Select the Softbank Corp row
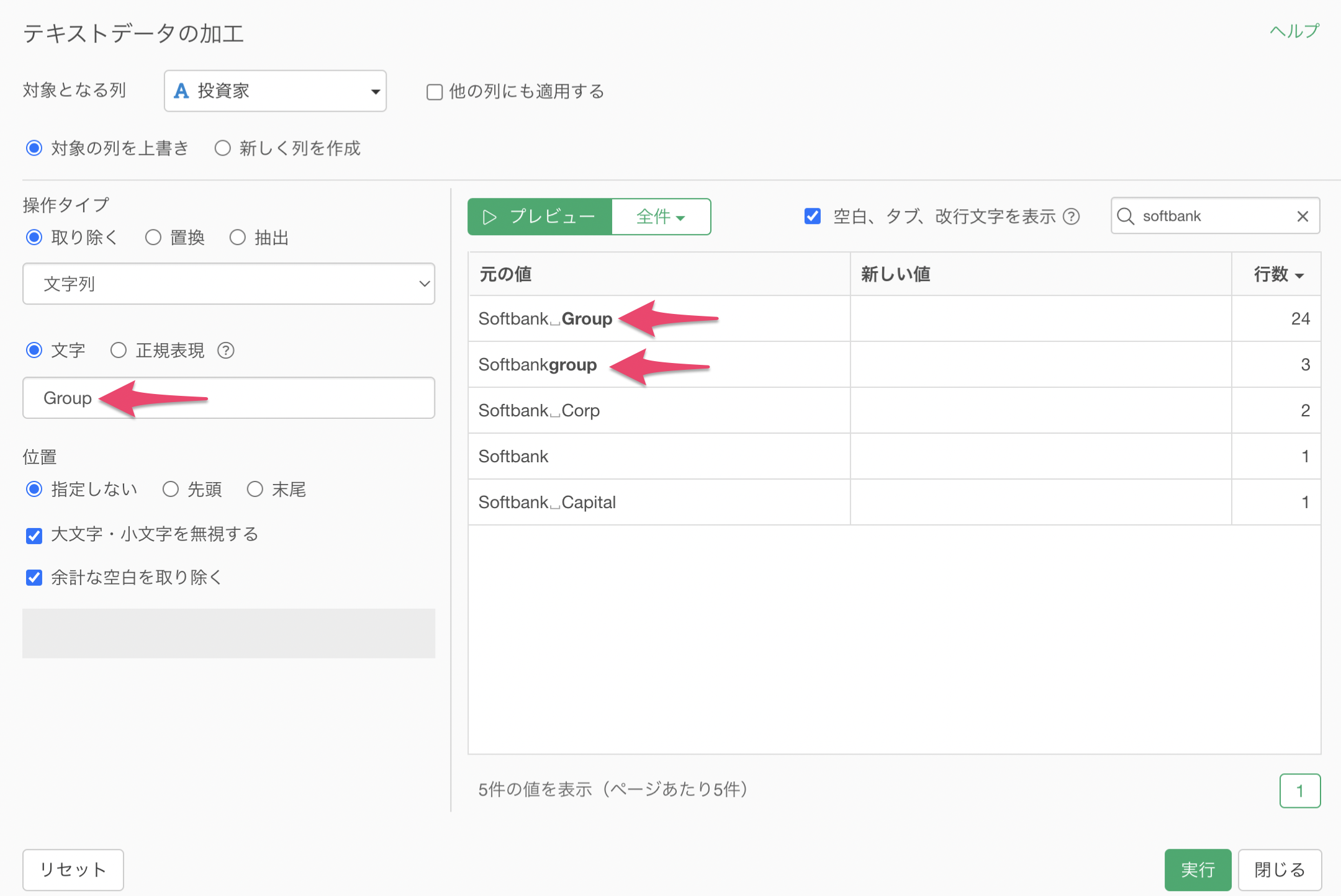 pos(895,410)
